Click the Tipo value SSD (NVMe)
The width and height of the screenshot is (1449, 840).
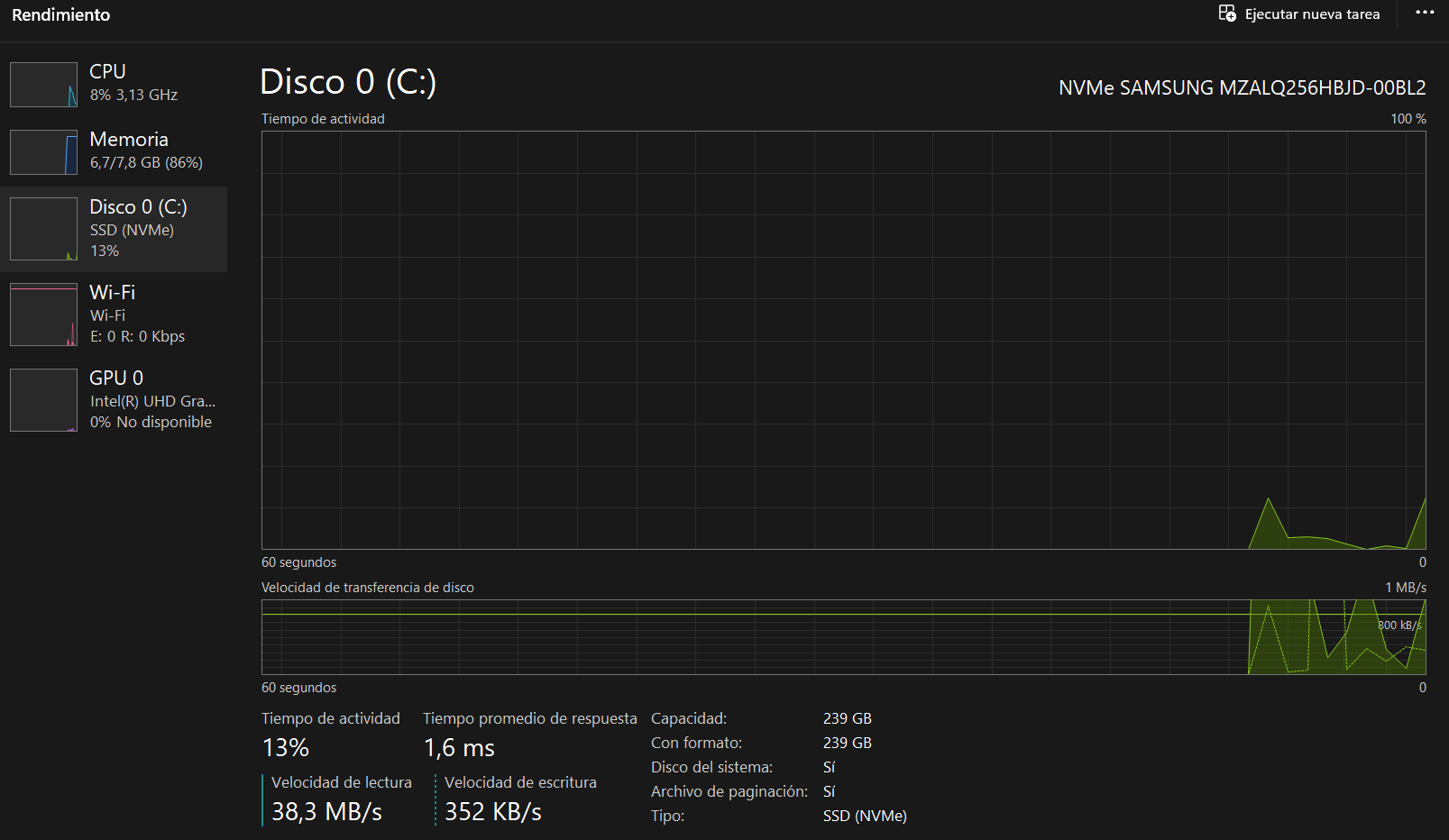pyautogui.click(x=865, y=816)
